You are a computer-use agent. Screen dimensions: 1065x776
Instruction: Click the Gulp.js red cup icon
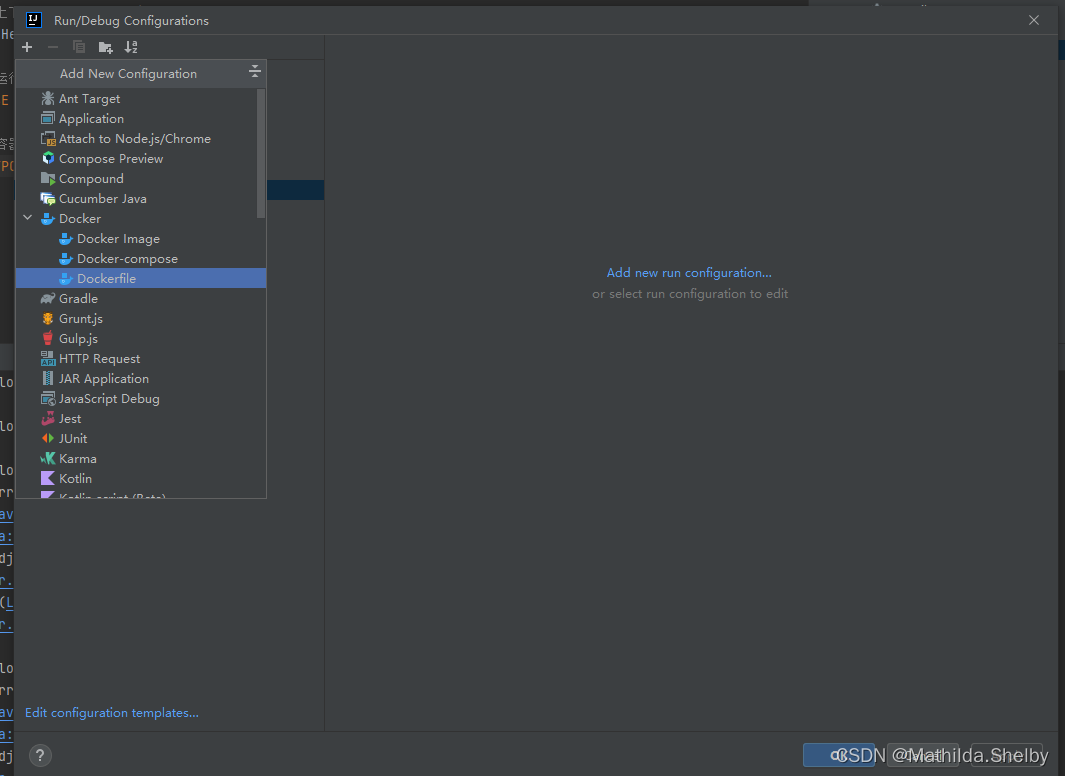tap(48, 338)
